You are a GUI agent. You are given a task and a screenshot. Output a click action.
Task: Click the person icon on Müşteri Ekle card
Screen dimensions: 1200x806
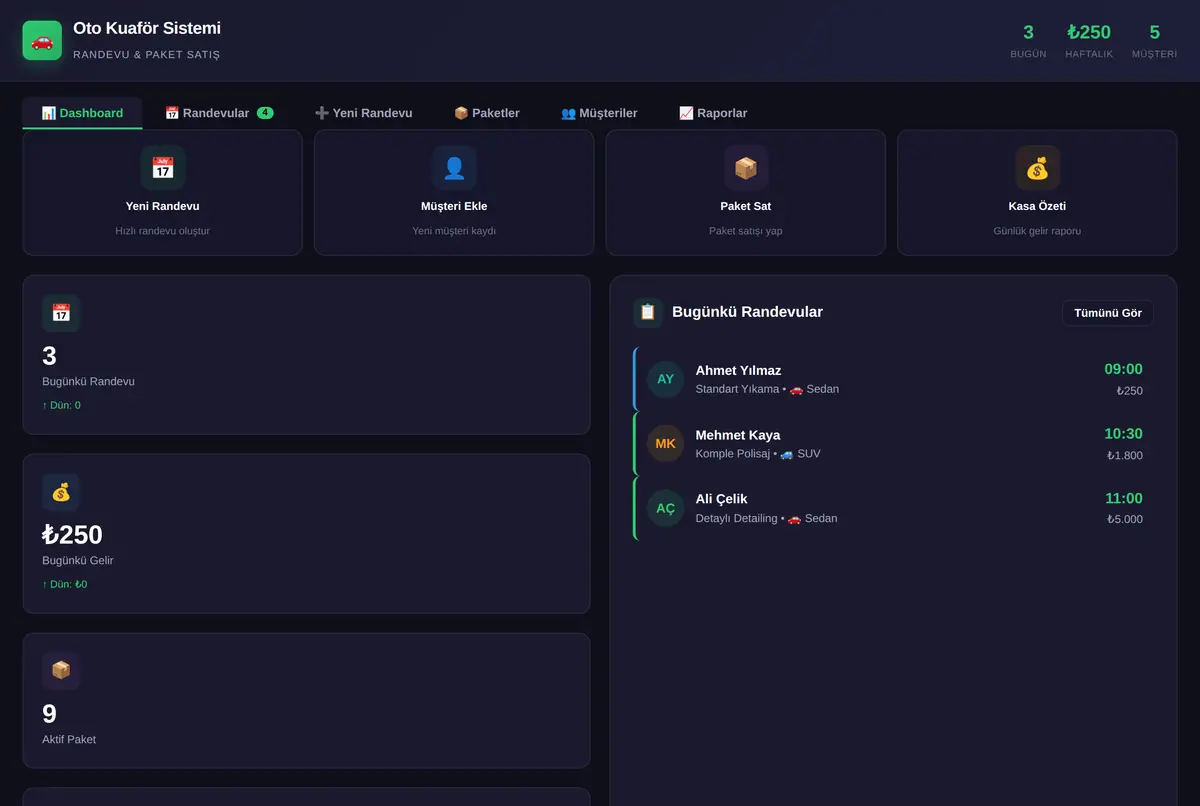(454, 168)
